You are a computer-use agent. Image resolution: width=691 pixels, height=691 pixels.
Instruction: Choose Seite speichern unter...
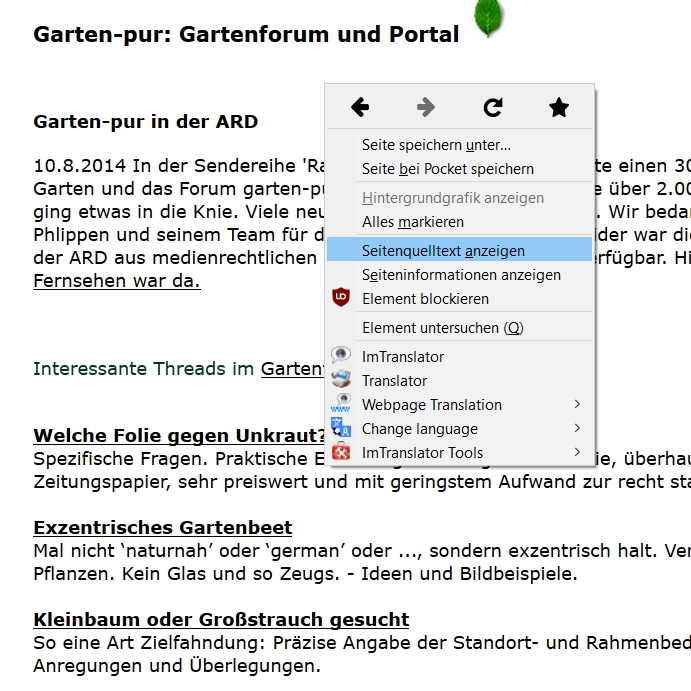click(x=436, y=145)
